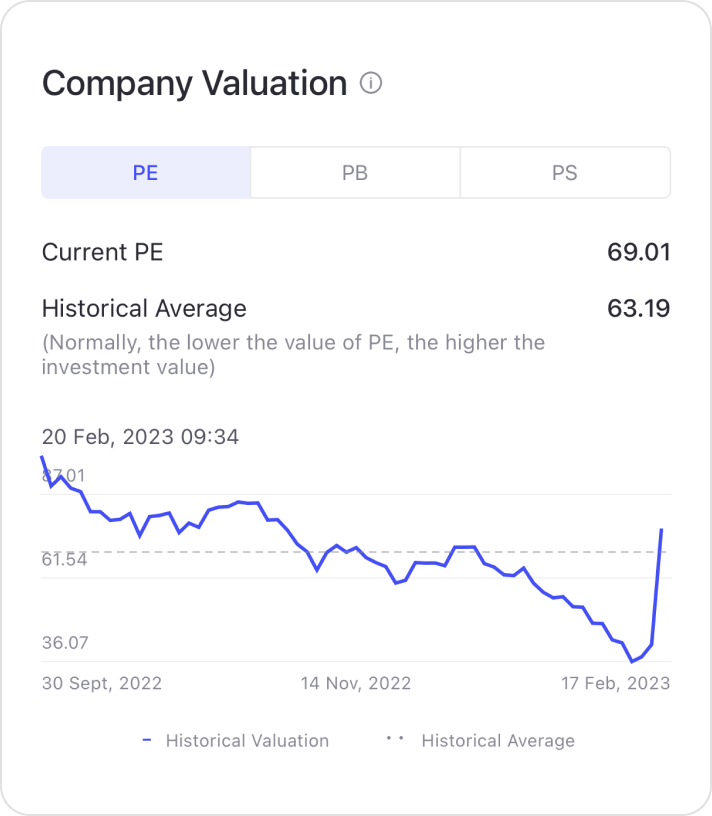Viewport: 712px width, 816px height.
Task: Click the 61.54 y-axis label
Action: 64,559
